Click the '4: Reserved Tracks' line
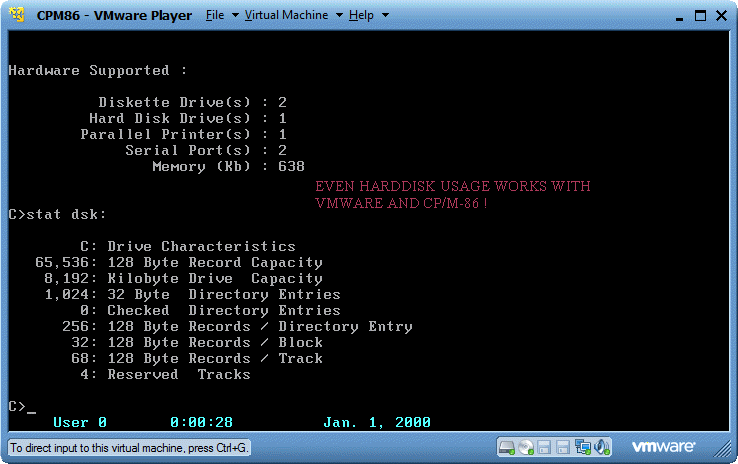The image size is (738, 464). (x=165, y=375)
